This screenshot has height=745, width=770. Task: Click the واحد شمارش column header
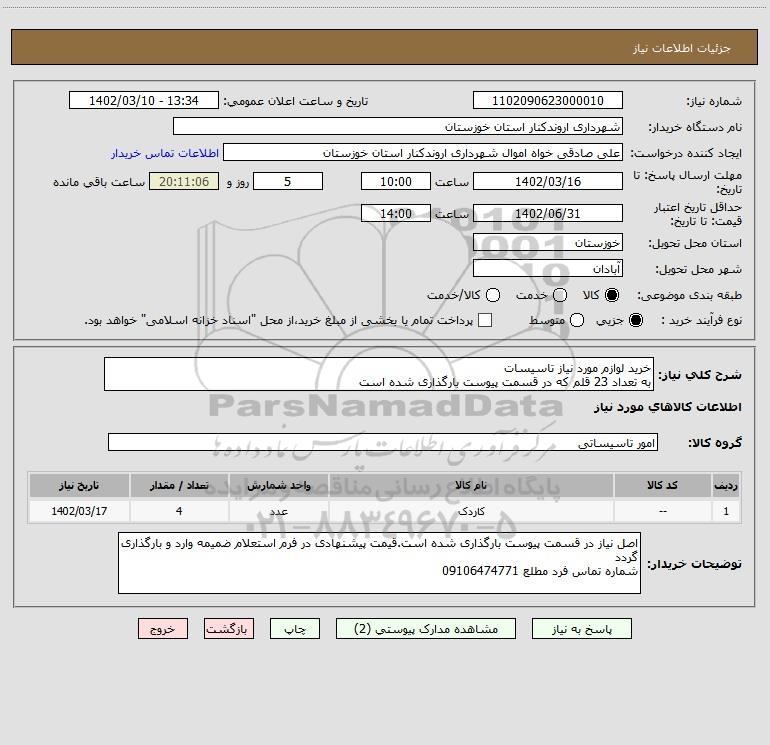(x=278, y=486)
